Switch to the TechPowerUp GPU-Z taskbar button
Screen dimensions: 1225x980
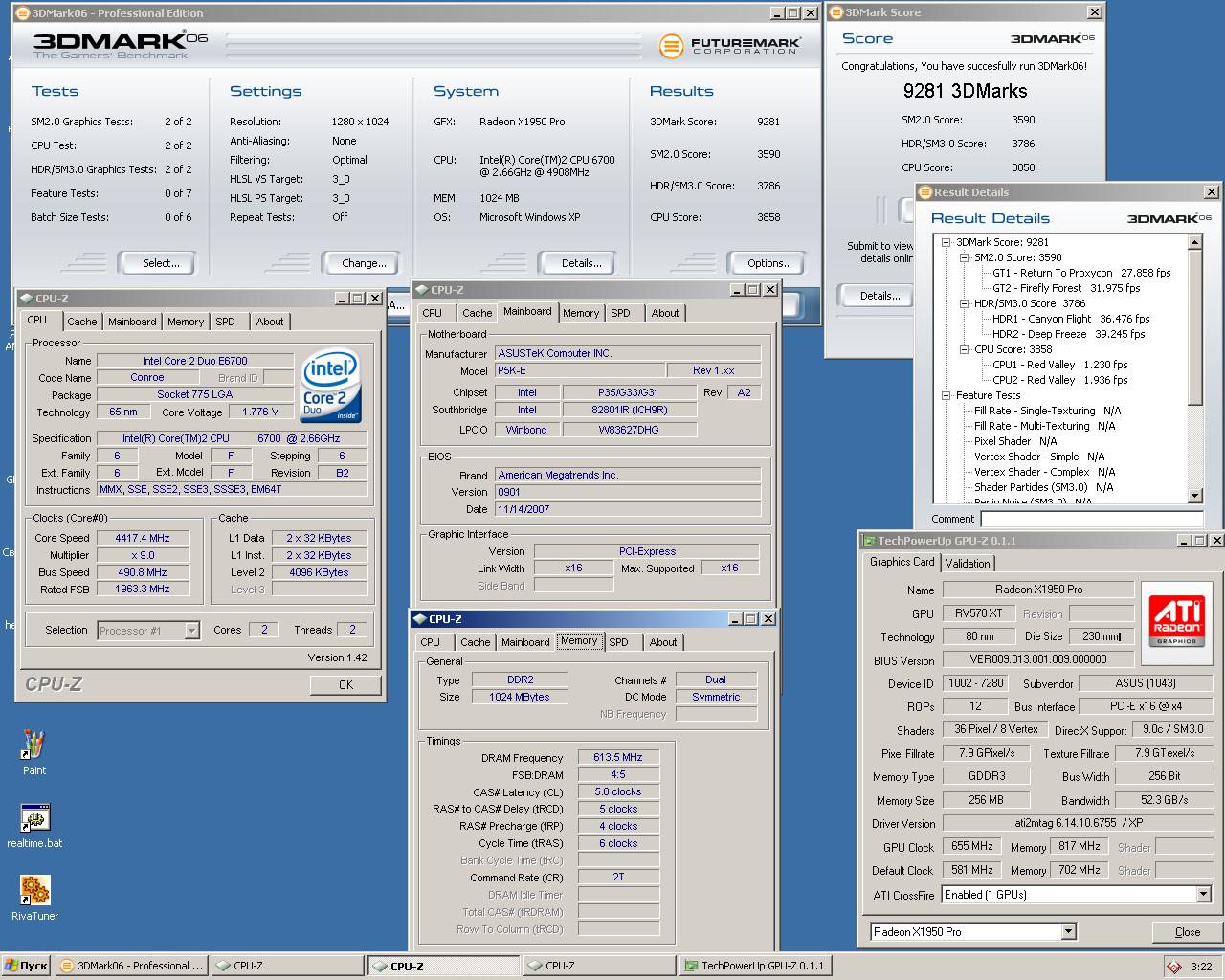754,966
